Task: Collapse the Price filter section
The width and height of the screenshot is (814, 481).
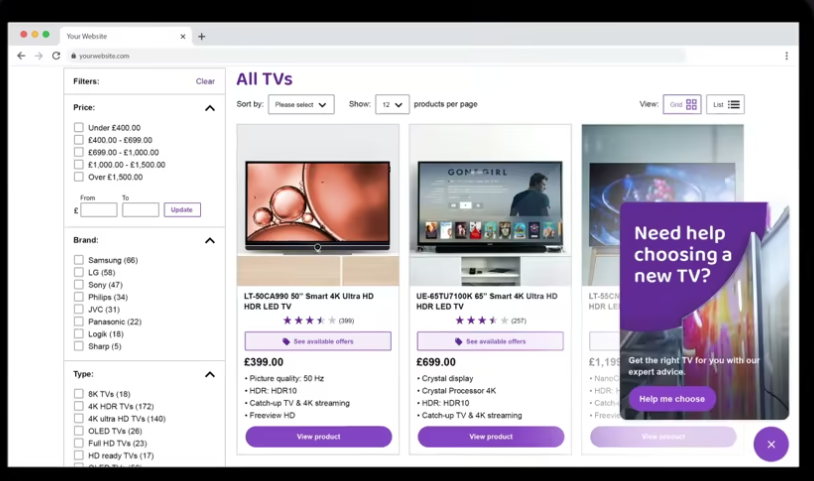Action: coord(210,108)
